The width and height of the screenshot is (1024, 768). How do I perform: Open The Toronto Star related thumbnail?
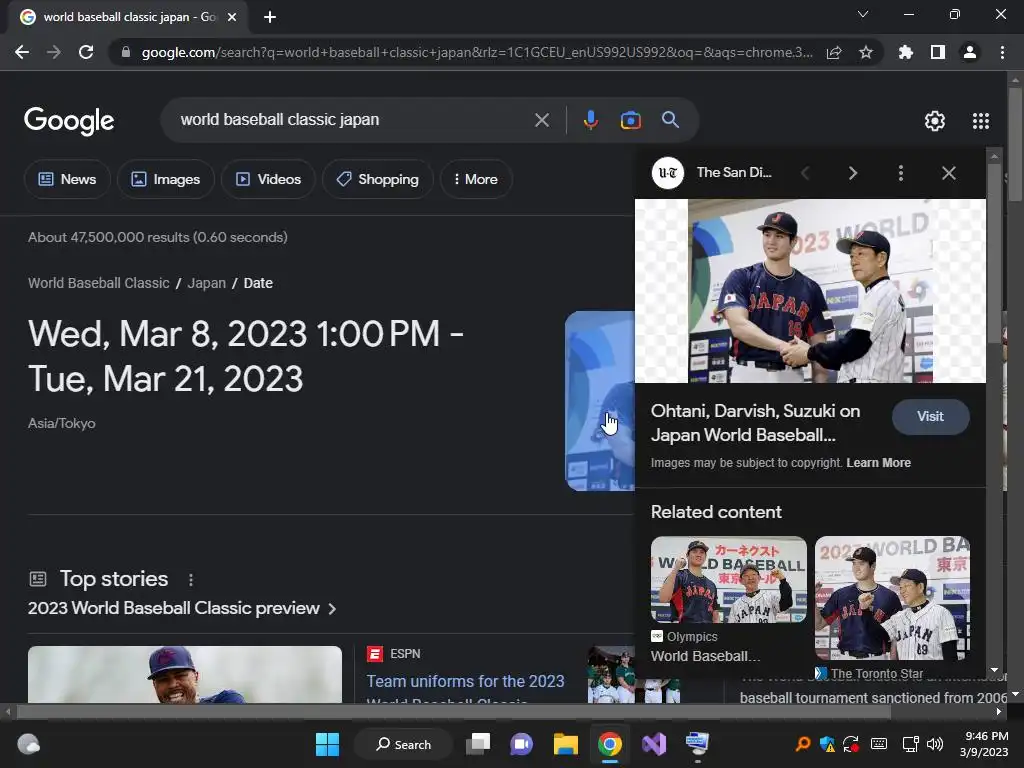892,598
